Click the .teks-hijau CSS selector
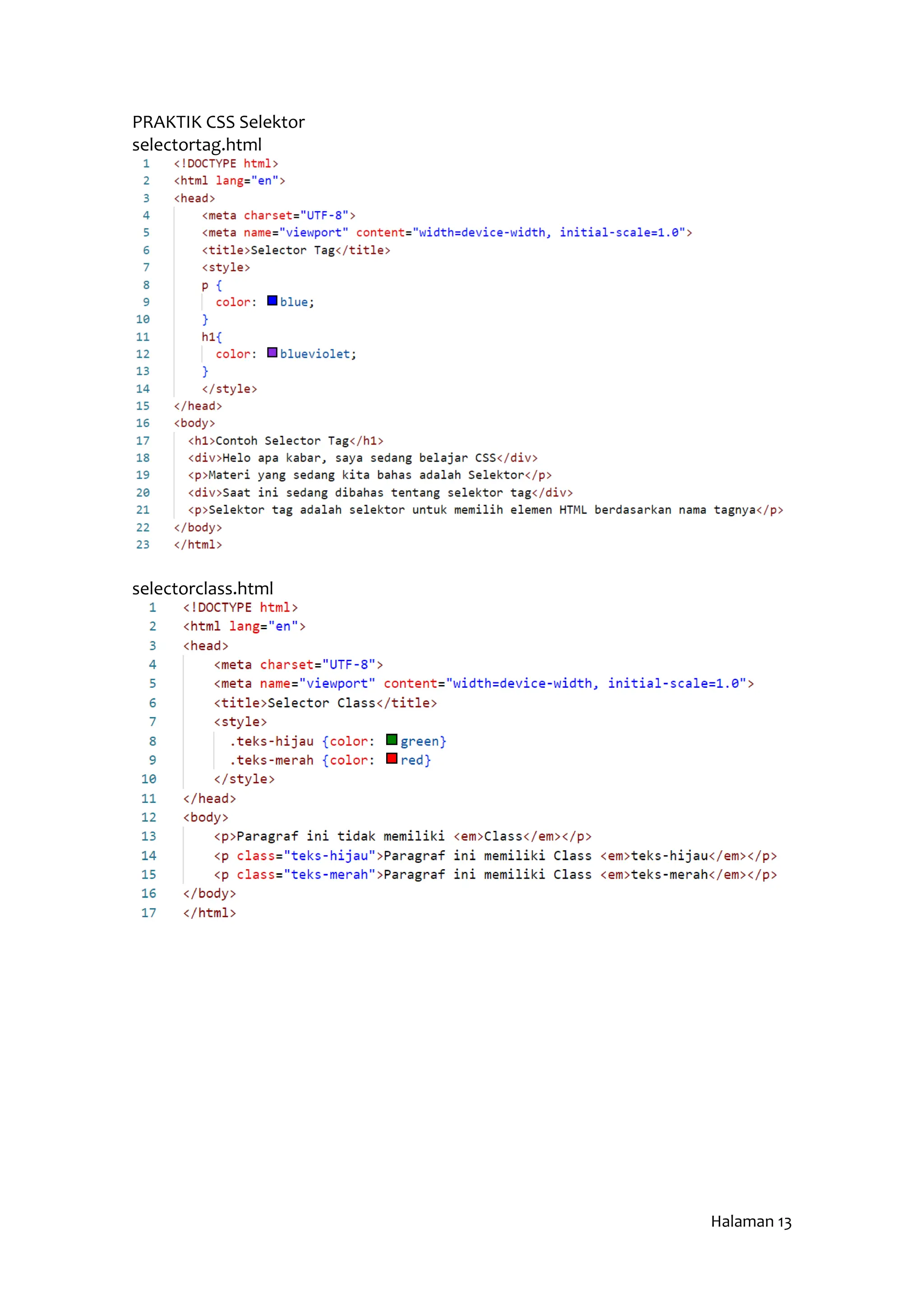The height and width of the screenshot is (1307, 924). coord(272,741)
